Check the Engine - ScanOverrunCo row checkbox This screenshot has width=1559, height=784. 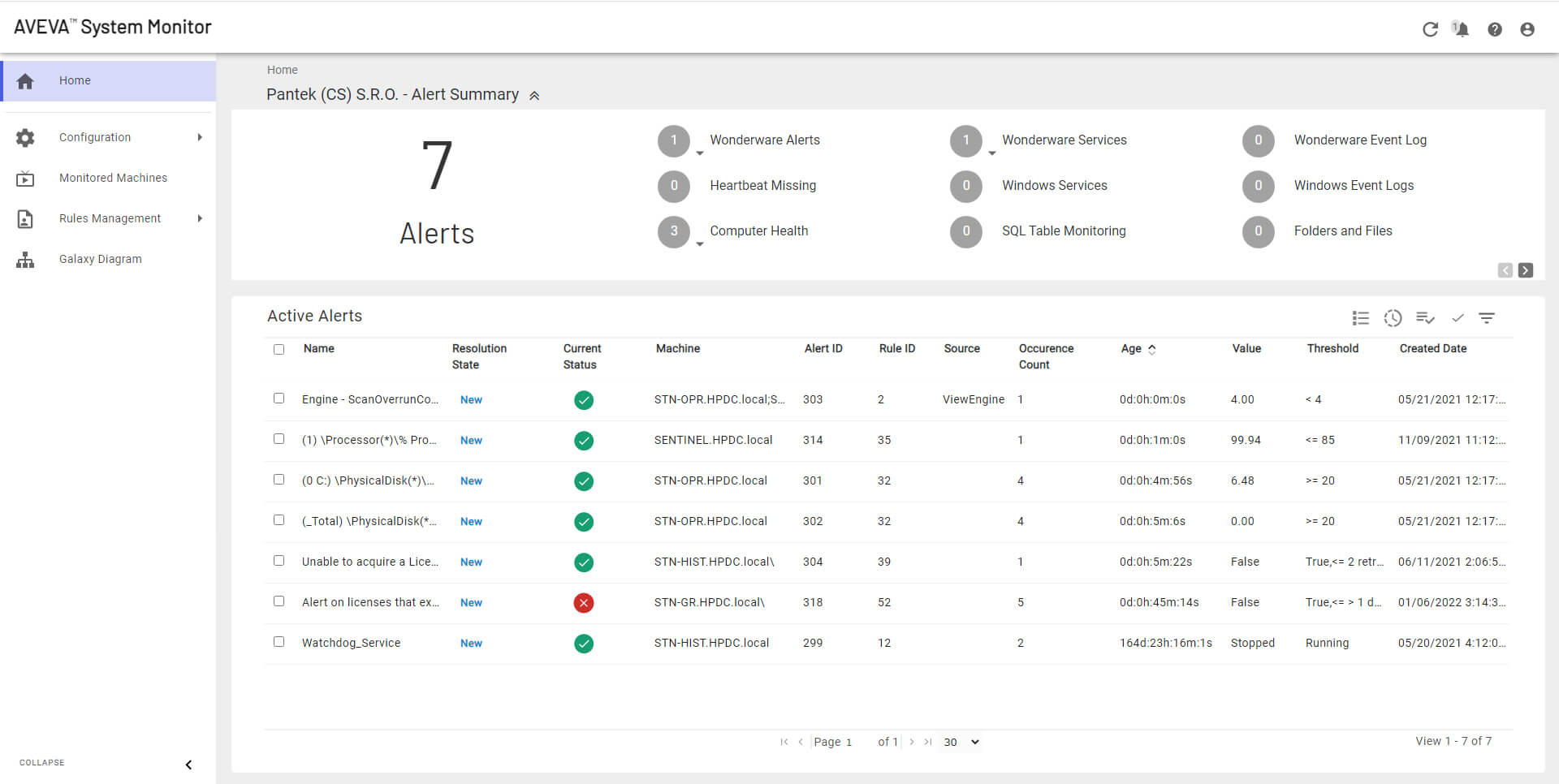pos(279,398)
